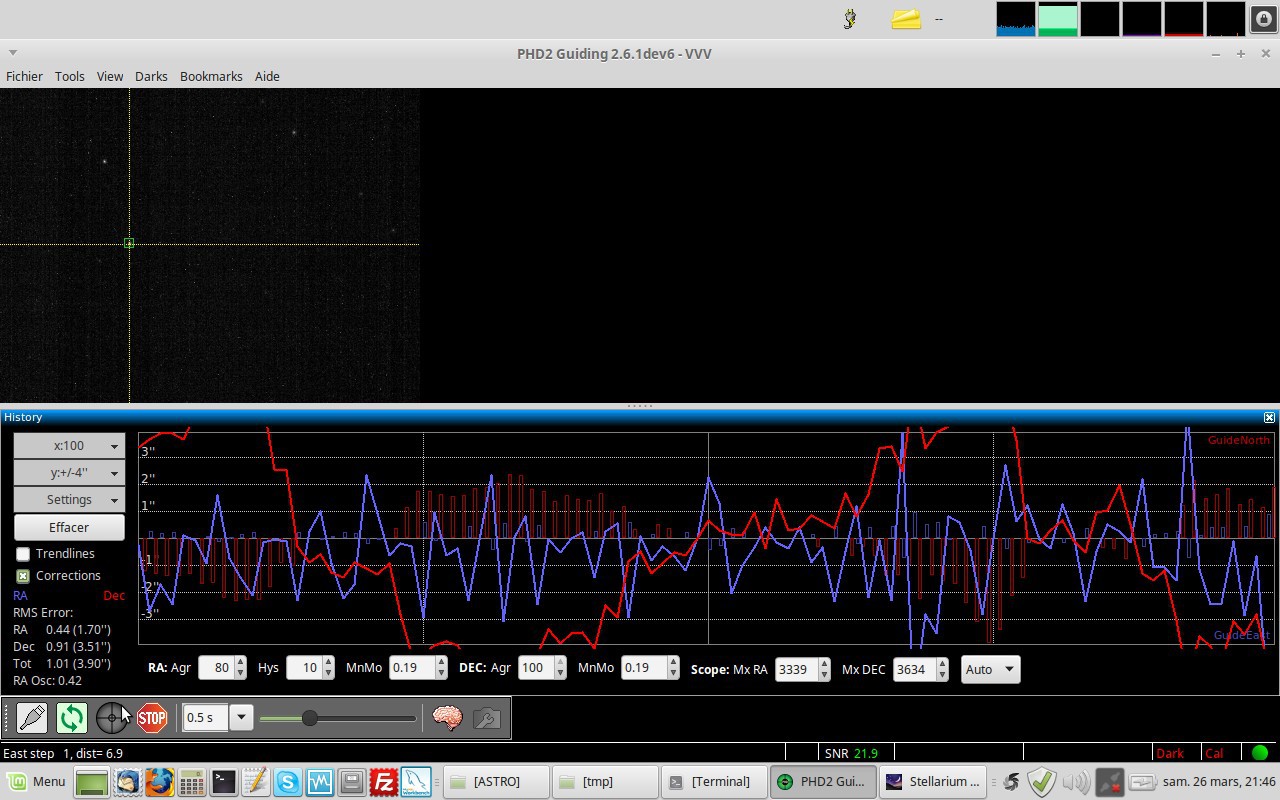This screenshot has height=800, width=1280.
Task: Open the Bookmarks menu
Action: pyautogui.click(x=211, y=76)
